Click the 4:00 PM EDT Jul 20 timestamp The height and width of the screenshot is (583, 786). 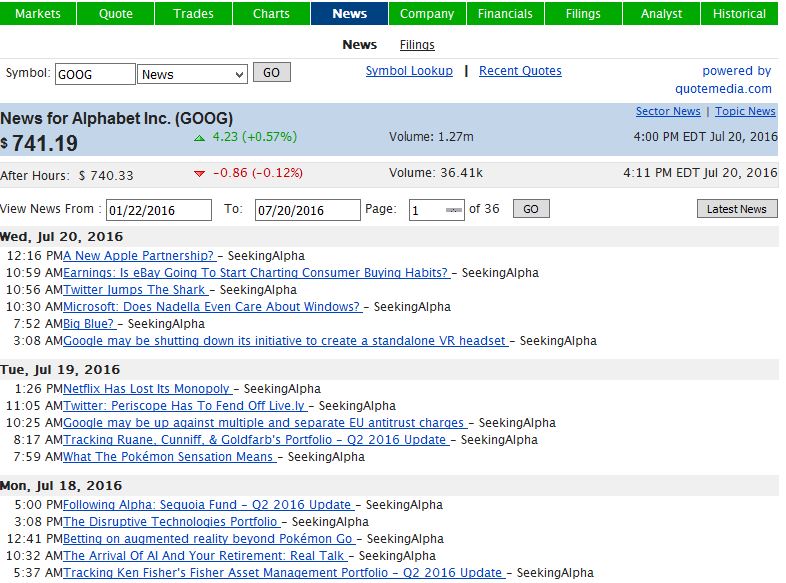pyautogui.click(x=705, y=136)
